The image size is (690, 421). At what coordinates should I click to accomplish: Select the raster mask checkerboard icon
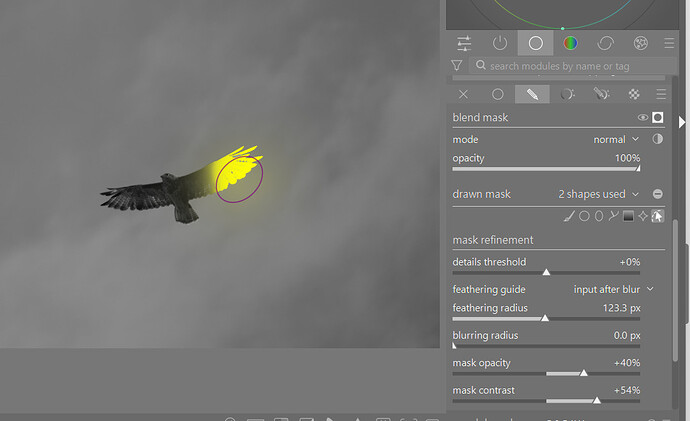tap(634, 94)
